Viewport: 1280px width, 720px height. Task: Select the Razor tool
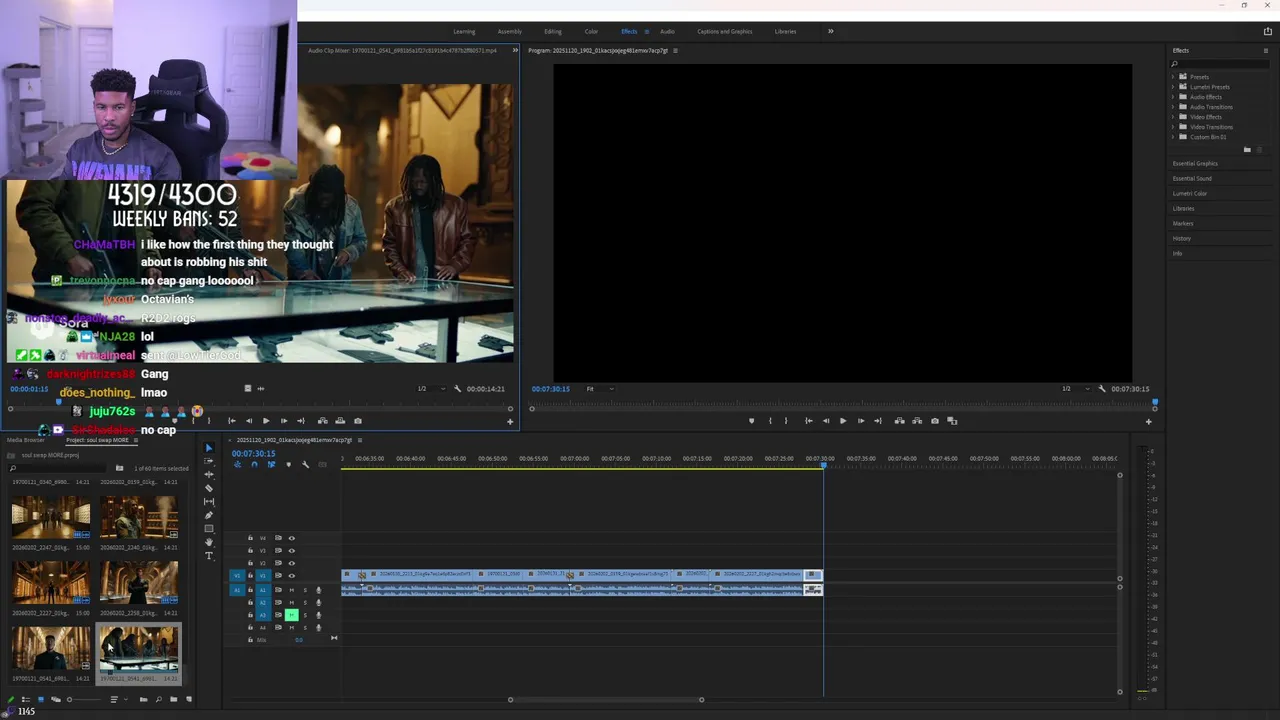pos(209,488)
